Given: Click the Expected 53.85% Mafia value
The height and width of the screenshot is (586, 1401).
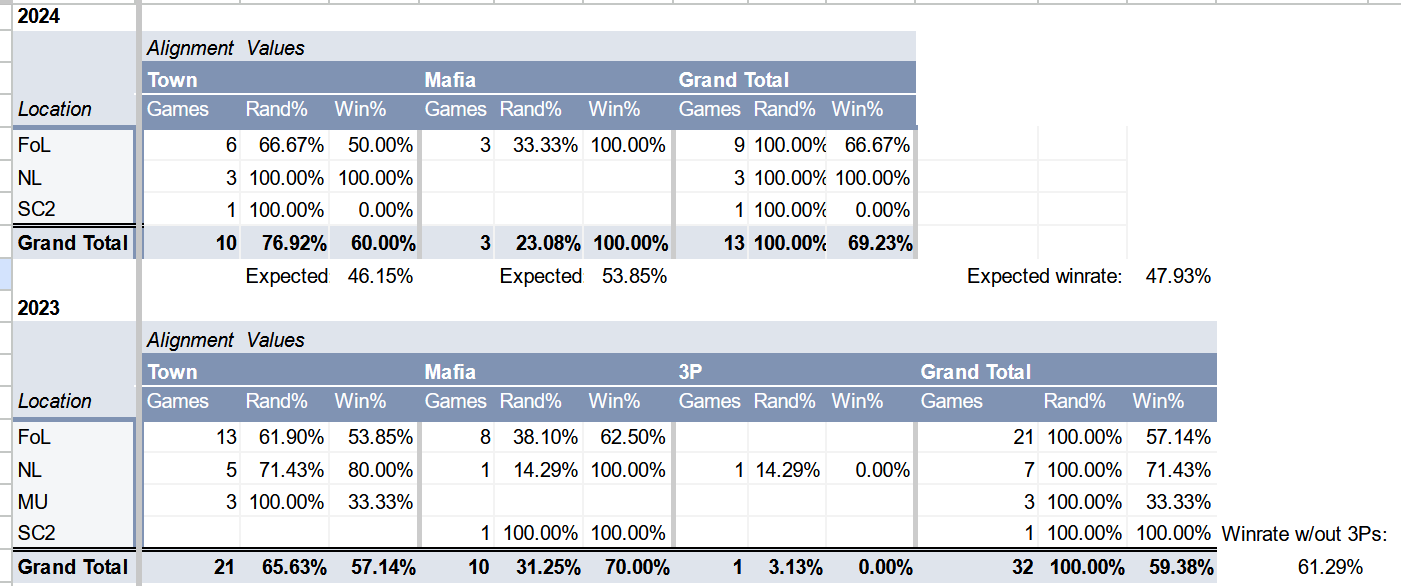Looking at the screenshot, I should [633, 276].
